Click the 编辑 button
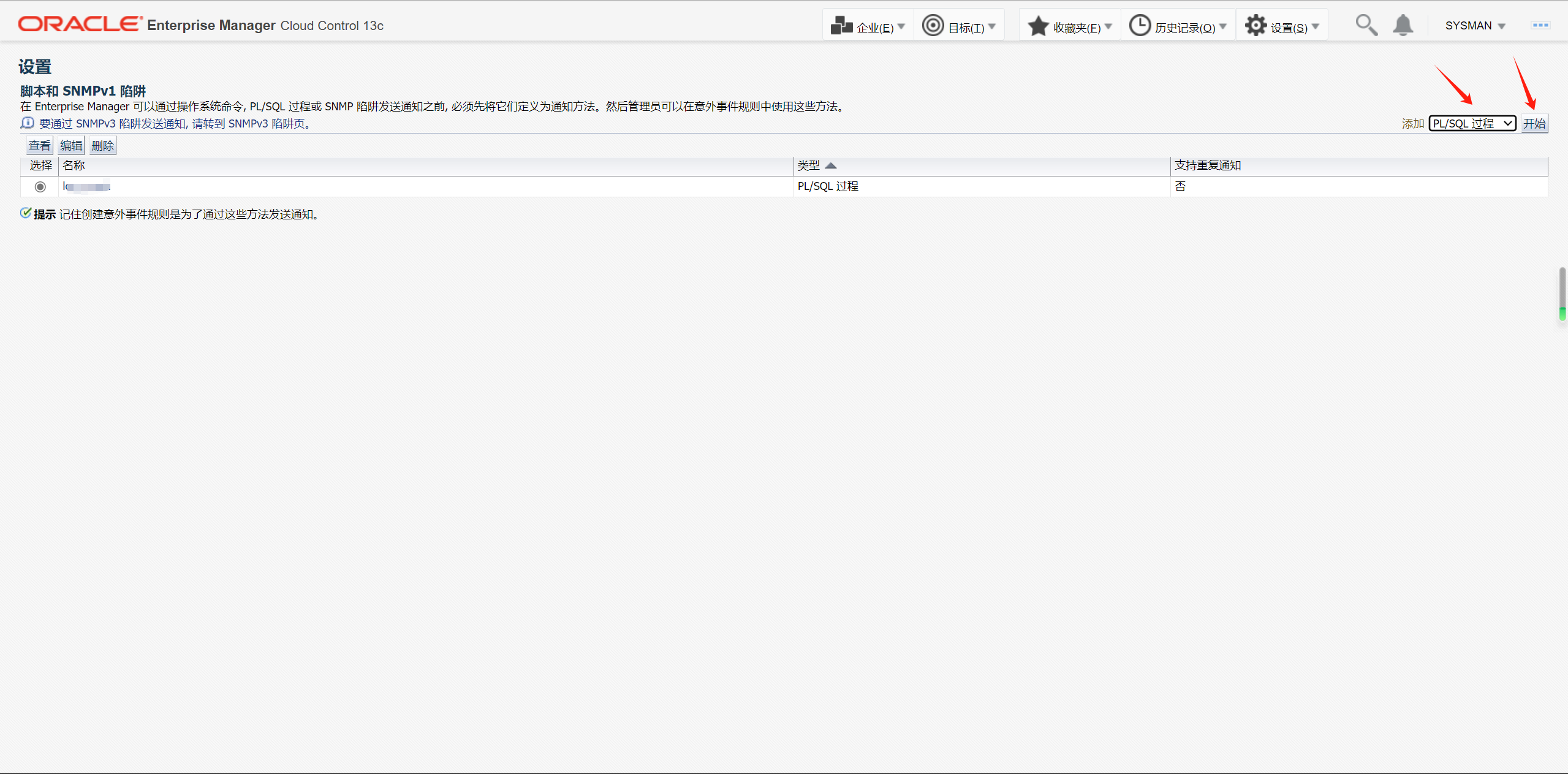Viewport: 1568px width, 774px height. coord(71,146)
